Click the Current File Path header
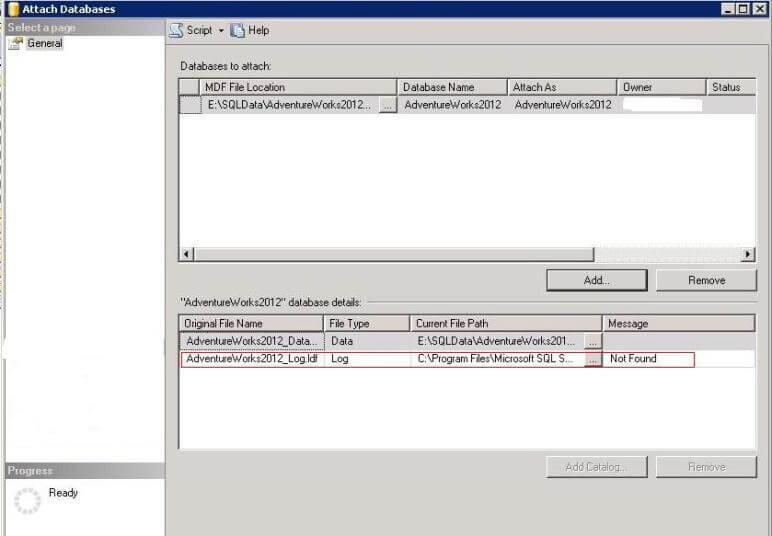772x536 pixels. click(x=506, y=323)
